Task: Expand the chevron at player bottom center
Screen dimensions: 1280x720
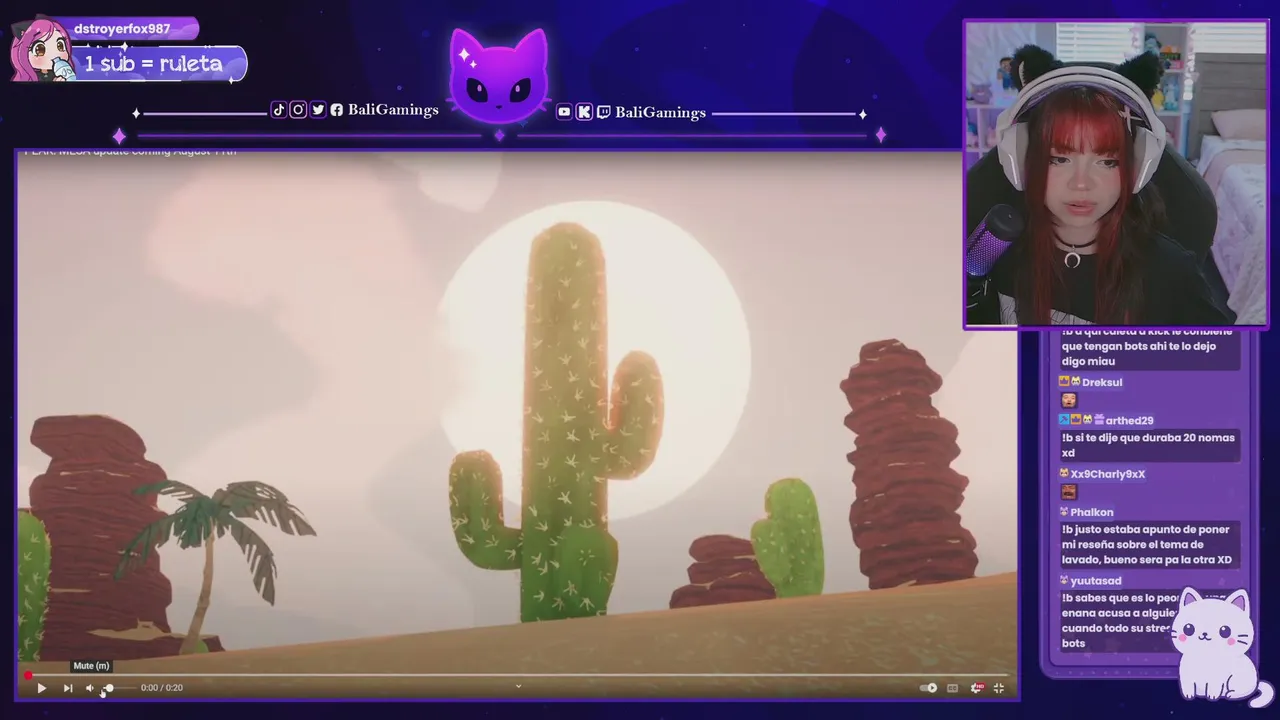Action: point(518,686)
